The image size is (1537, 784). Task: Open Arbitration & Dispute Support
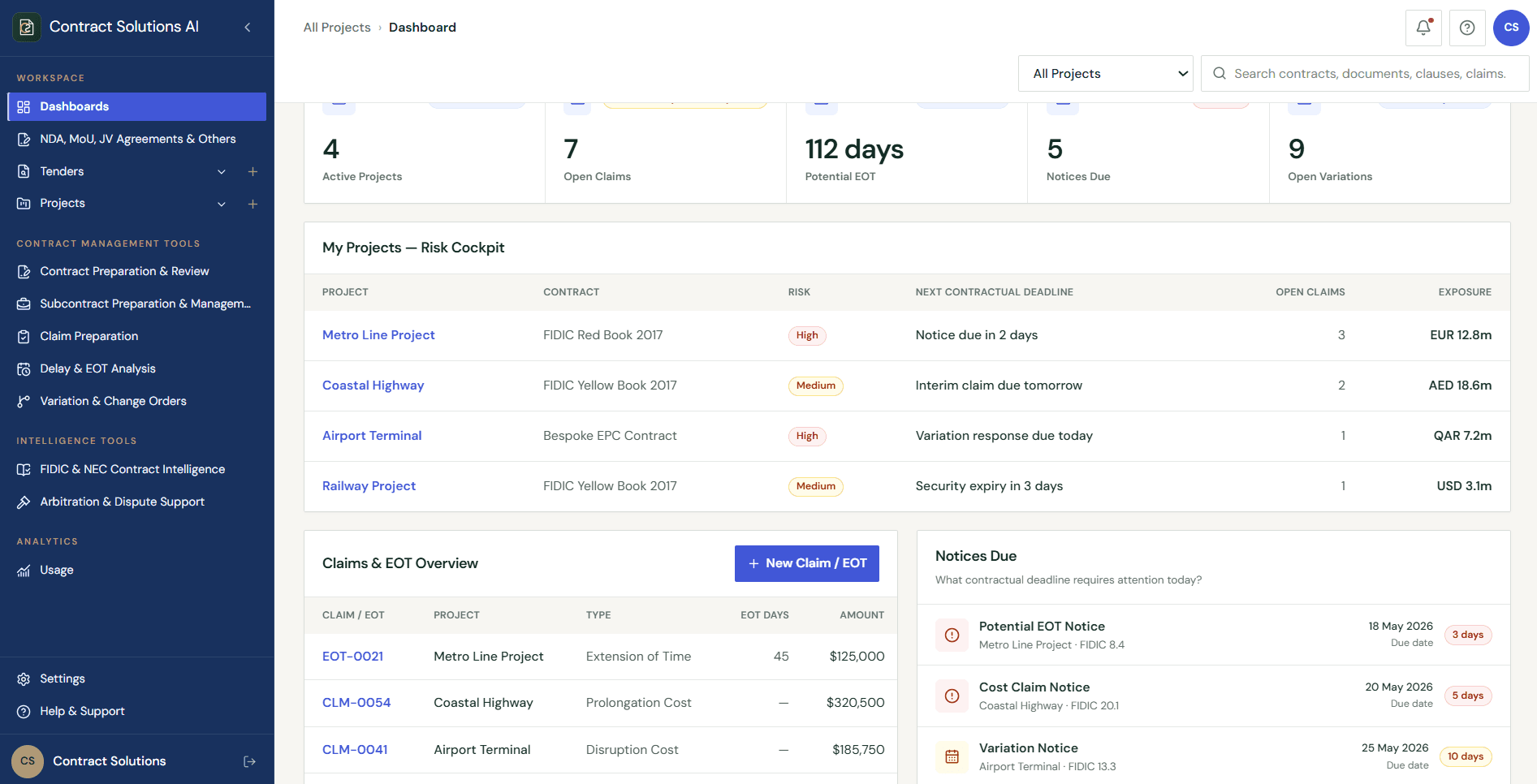point(136,502)
